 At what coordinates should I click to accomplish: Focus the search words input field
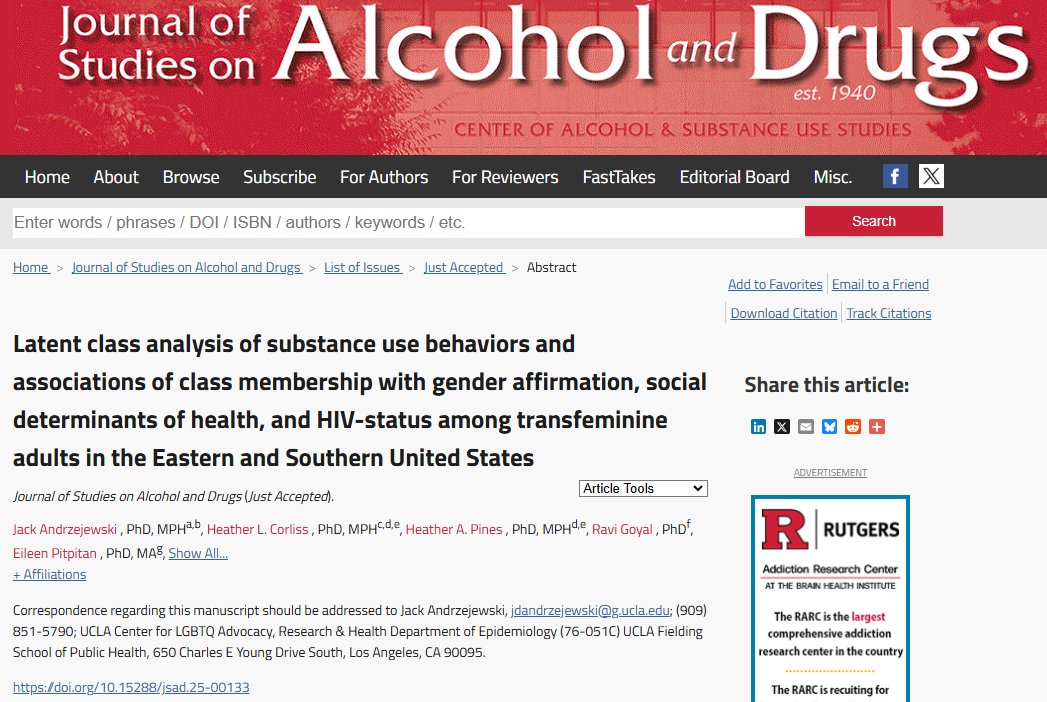408,222
